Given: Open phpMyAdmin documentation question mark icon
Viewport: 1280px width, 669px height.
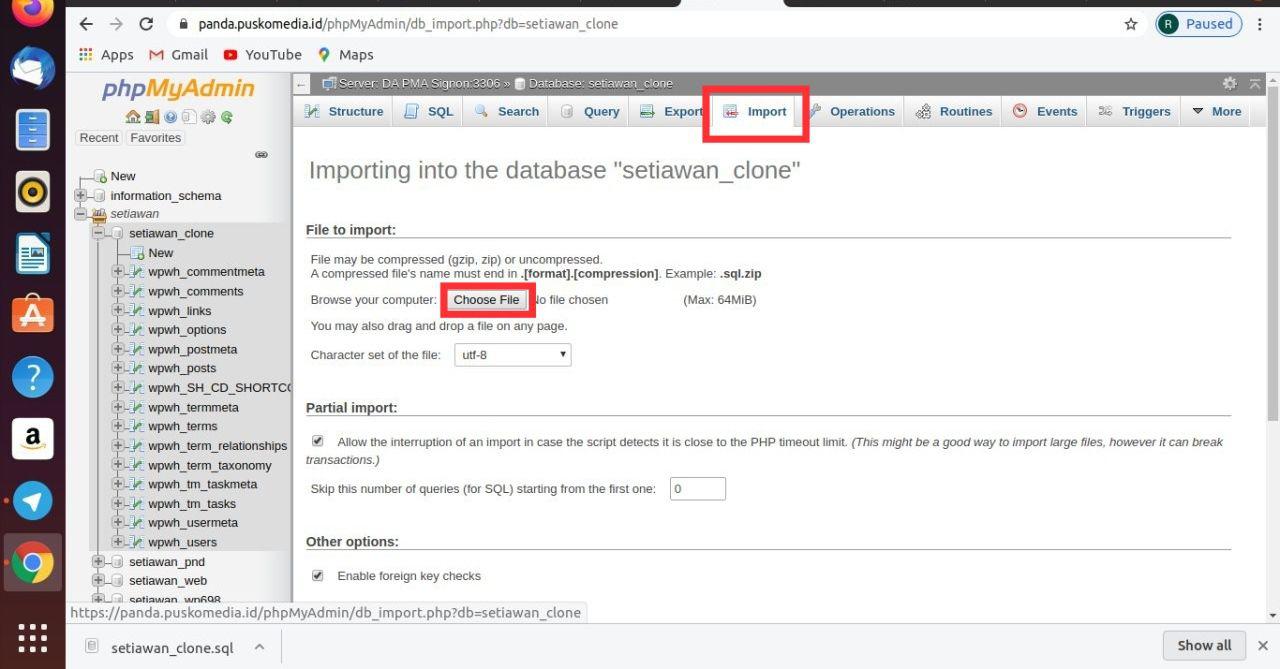Looking at the screenshot, I should 170,117.
